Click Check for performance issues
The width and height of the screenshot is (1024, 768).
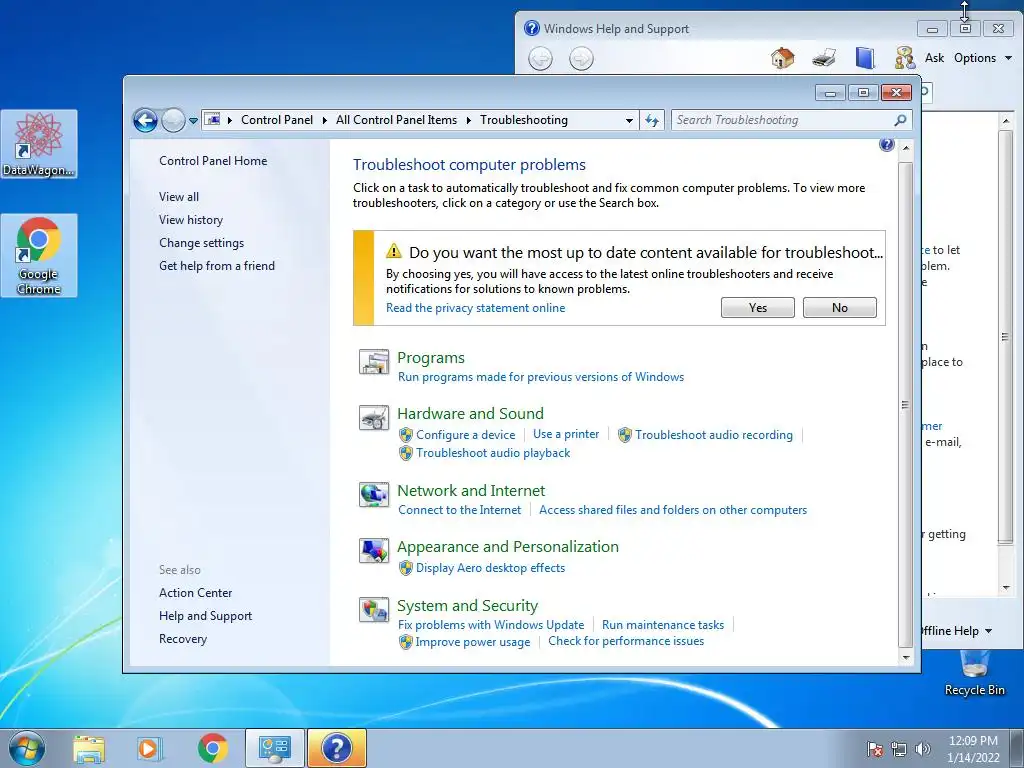point(626,641)
